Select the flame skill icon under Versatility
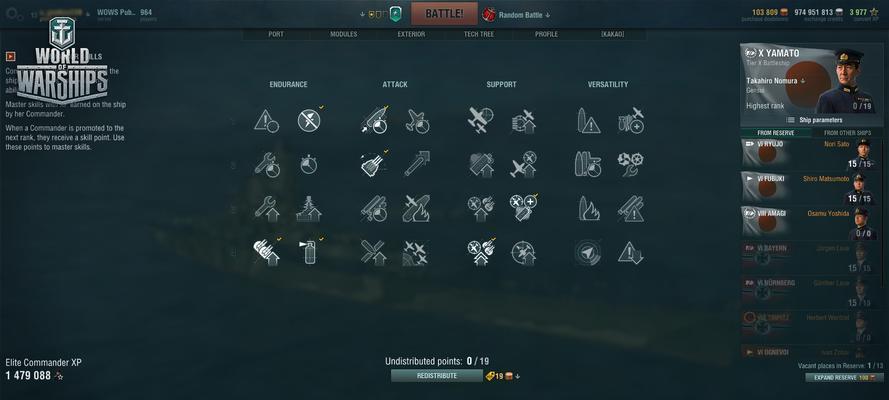The image size is (889, 400). coord(589,208)
